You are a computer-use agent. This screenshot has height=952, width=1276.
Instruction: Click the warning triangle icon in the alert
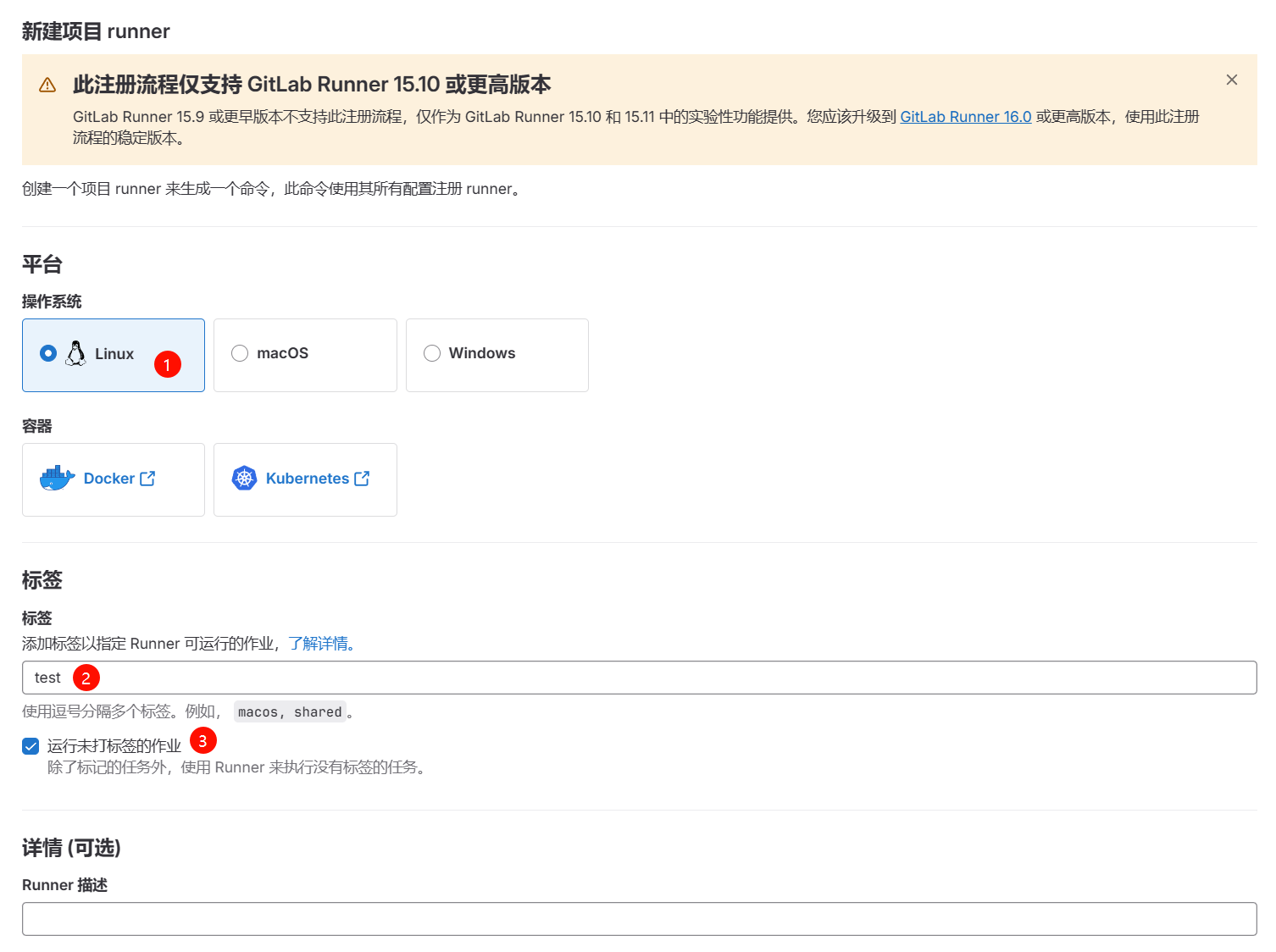tap(47, 85)
